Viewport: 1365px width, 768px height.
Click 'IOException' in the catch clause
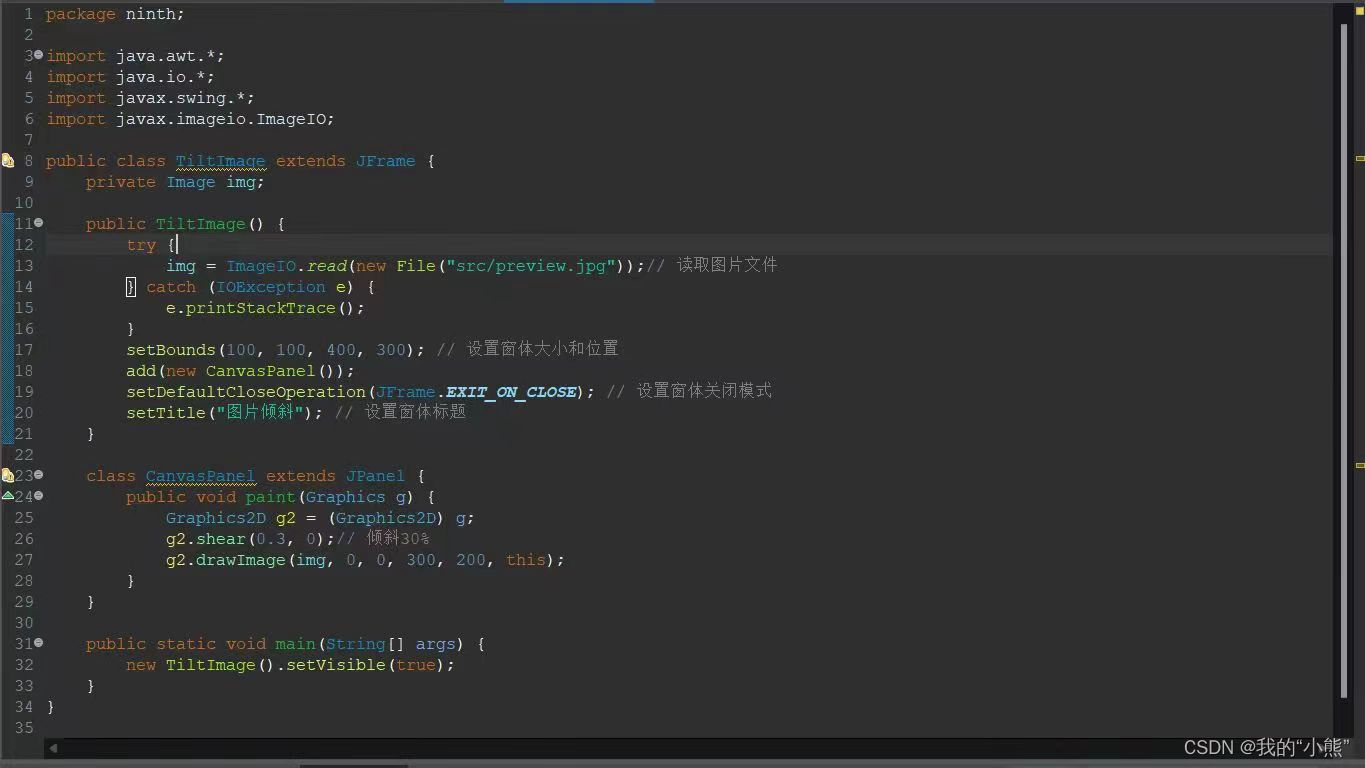(271, 287)
